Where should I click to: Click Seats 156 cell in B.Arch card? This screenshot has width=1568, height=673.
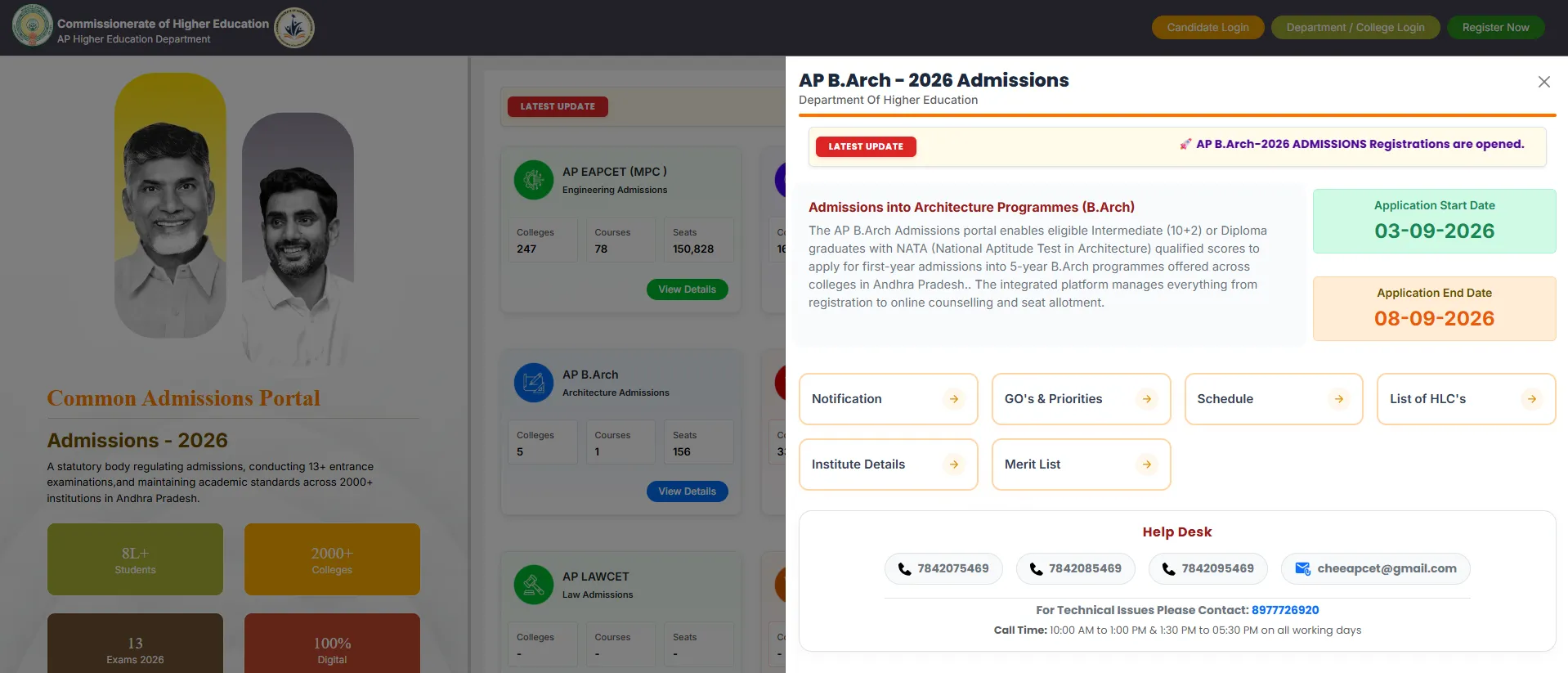tap(699, 442)
